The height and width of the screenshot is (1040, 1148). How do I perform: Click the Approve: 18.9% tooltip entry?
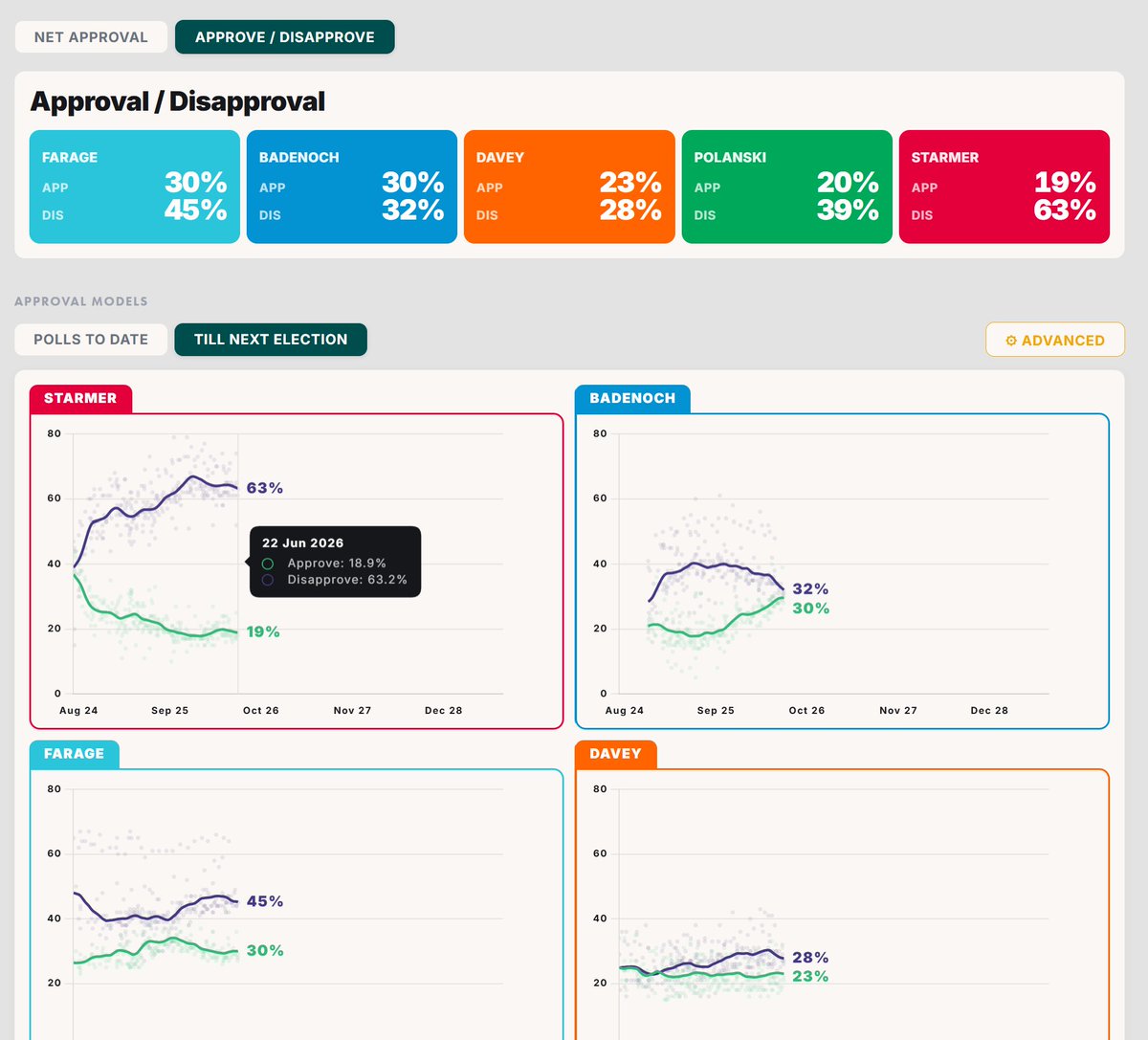pos(337,564)
